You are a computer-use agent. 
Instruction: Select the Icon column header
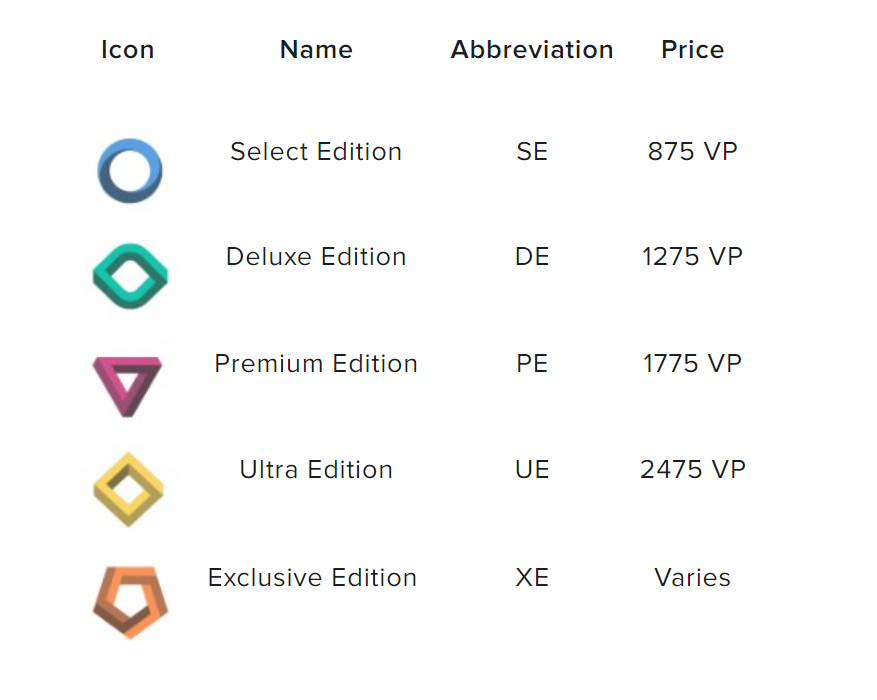click(128, 50)
